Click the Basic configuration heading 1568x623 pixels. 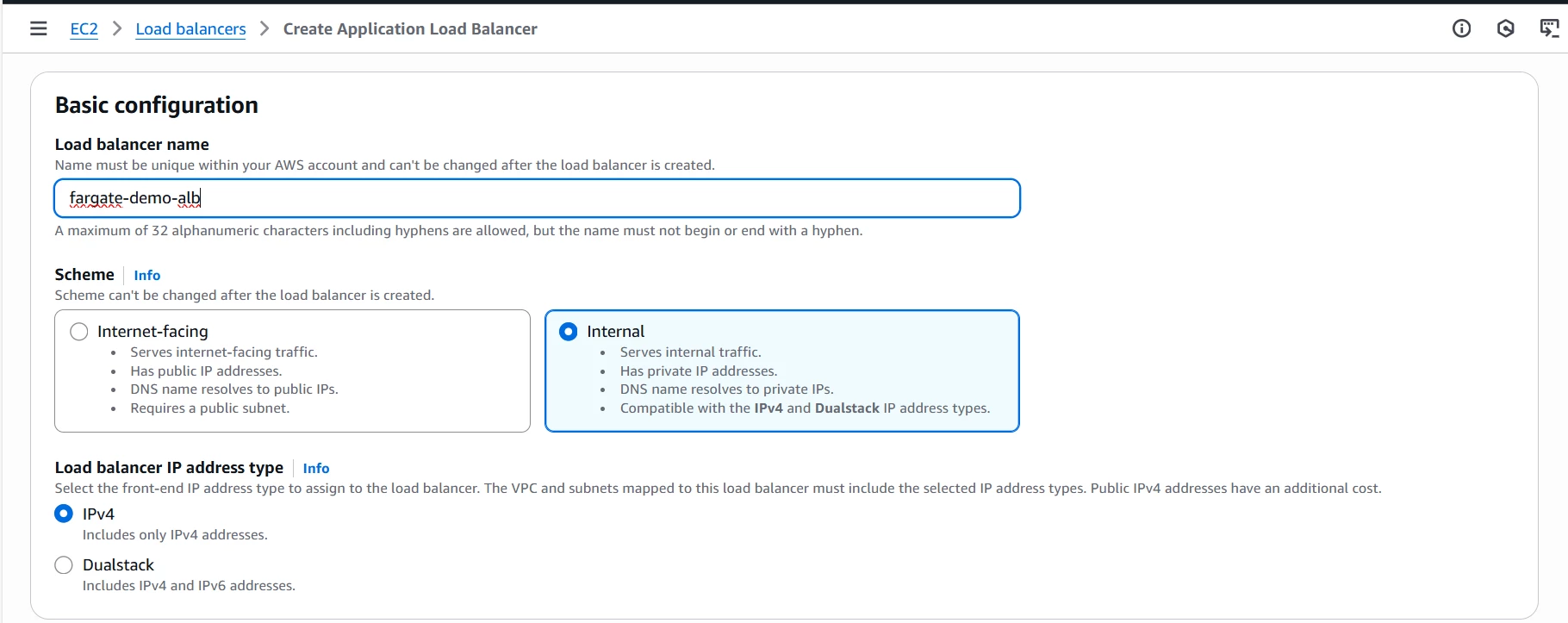(x=157, y=105)
